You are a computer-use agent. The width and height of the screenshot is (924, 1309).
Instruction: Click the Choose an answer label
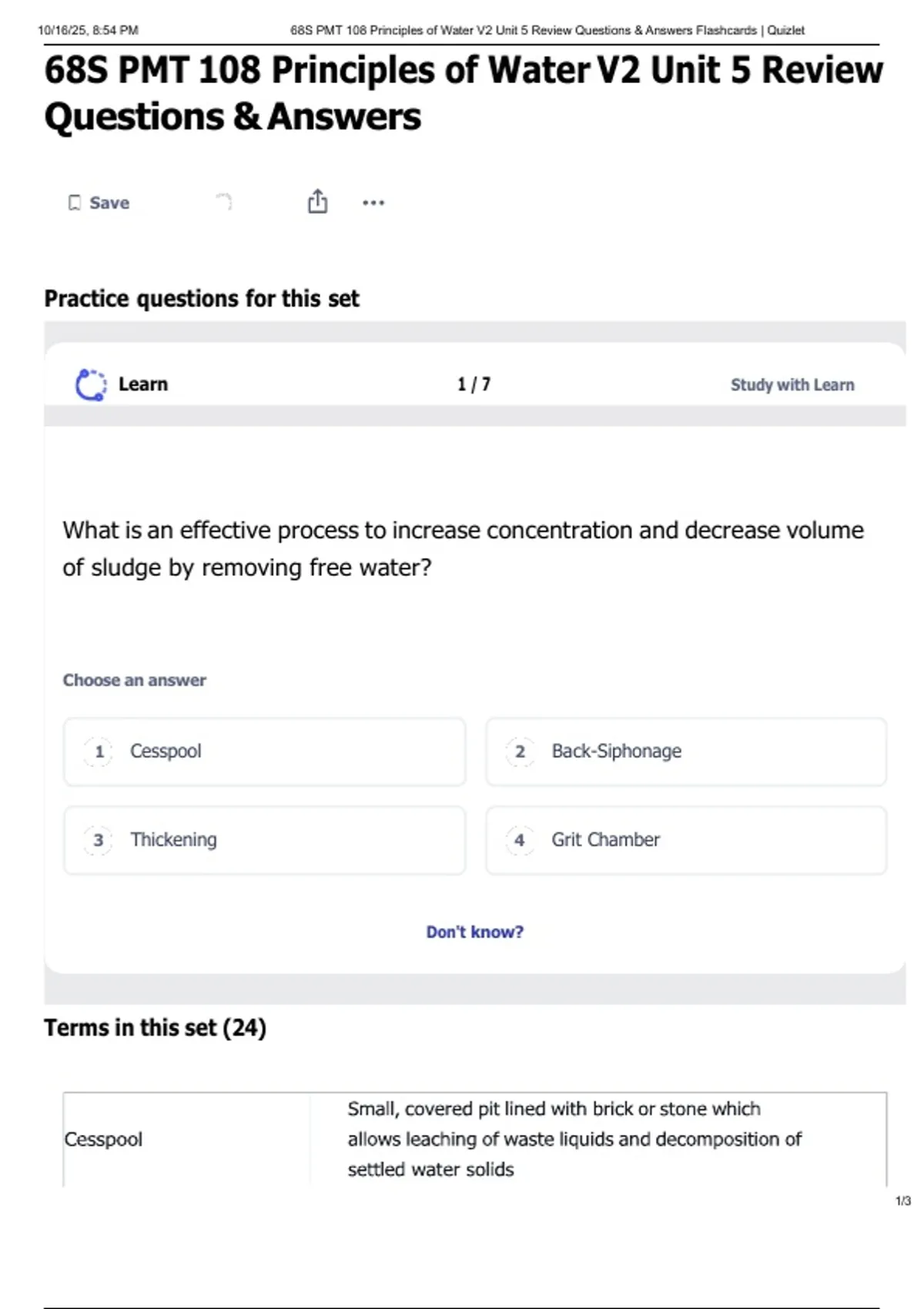pyautogui.click(x=135, y=681)
